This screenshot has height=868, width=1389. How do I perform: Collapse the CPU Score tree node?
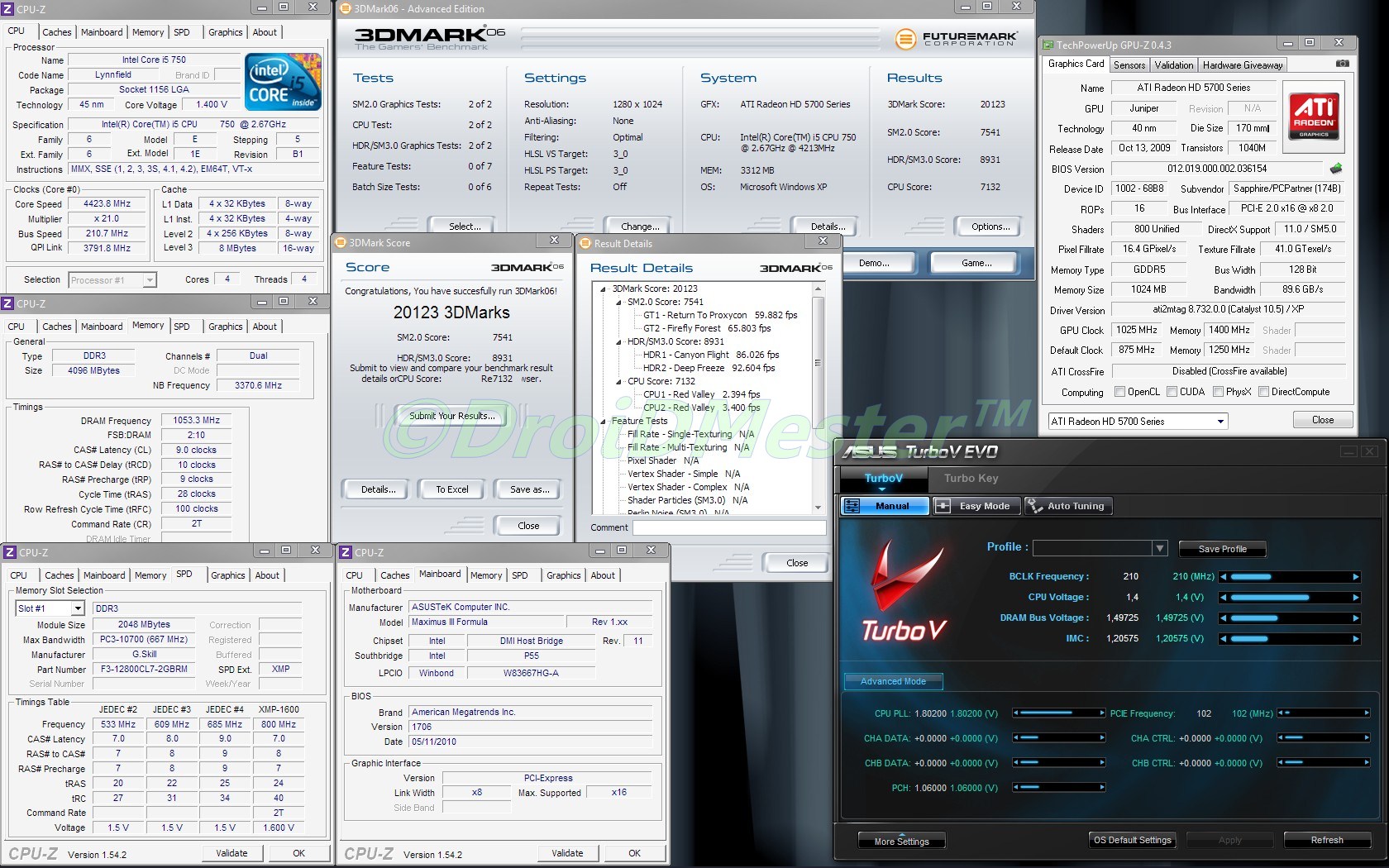point(618,381)
